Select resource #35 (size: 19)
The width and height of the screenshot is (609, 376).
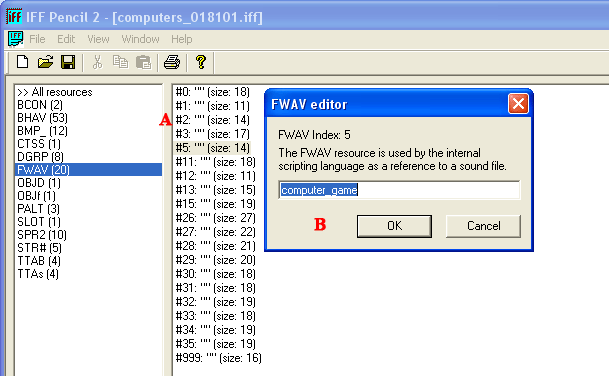[x=216, y=344]
